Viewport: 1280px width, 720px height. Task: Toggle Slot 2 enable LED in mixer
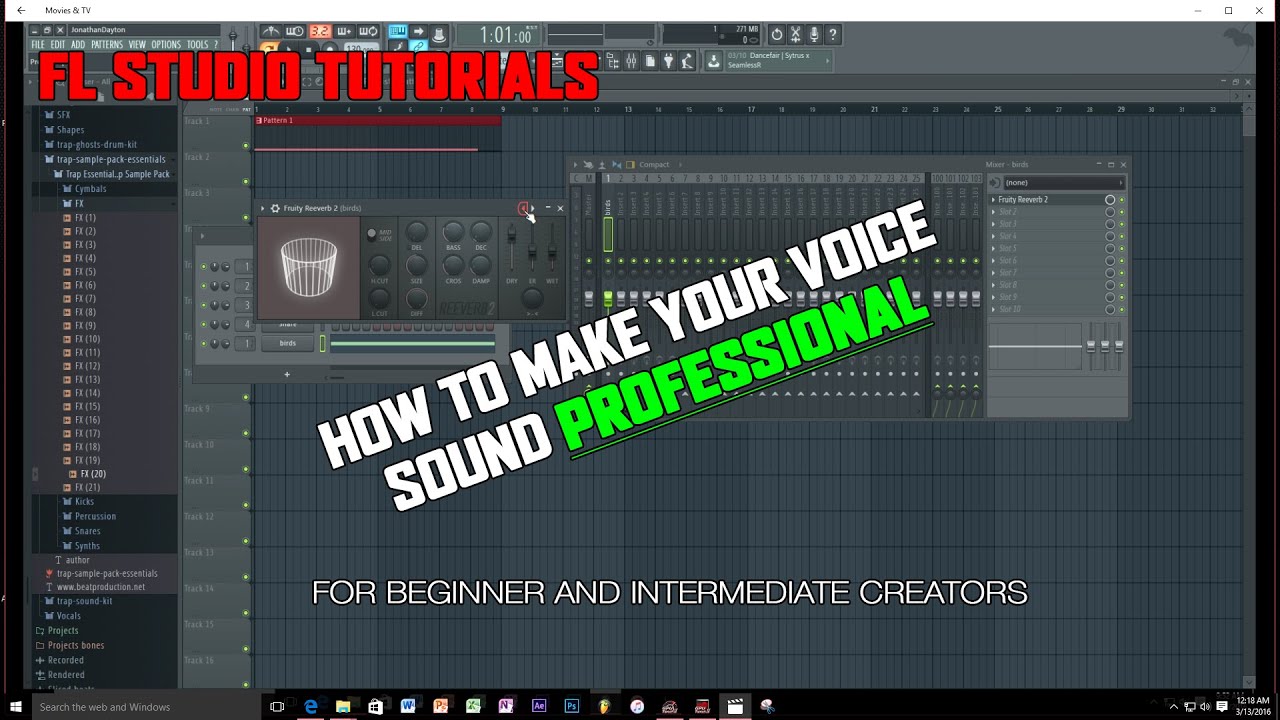1121,212
